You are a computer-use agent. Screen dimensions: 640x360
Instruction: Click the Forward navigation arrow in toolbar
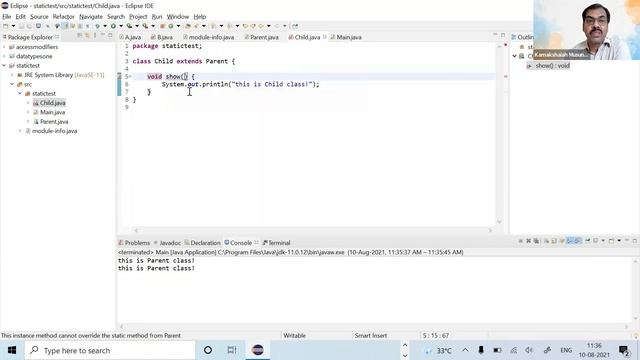pyautogui.click(x=277, y=26)
